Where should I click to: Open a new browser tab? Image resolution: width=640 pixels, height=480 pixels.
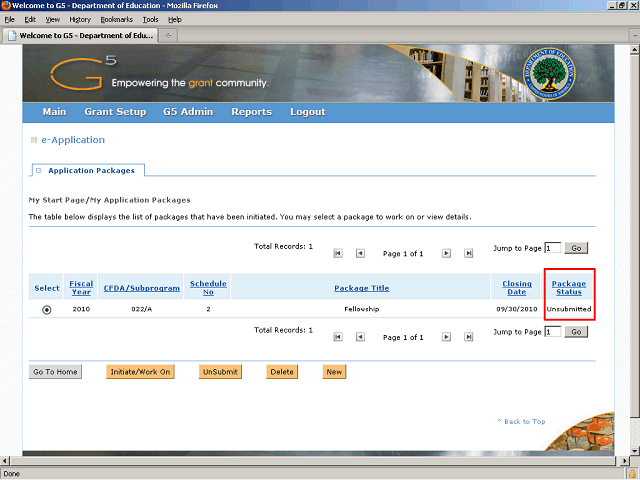[168, 36]
